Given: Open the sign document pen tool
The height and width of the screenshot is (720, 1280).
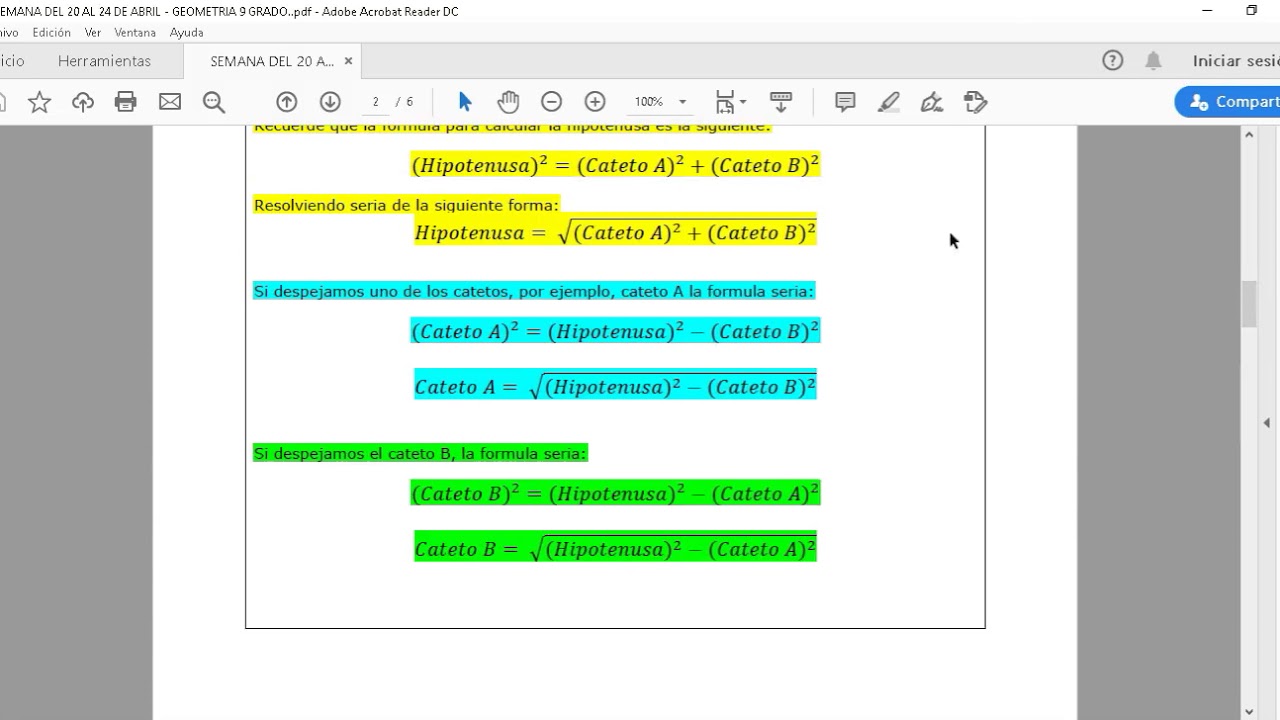Looking at the screenshot, I should point(932,102).
